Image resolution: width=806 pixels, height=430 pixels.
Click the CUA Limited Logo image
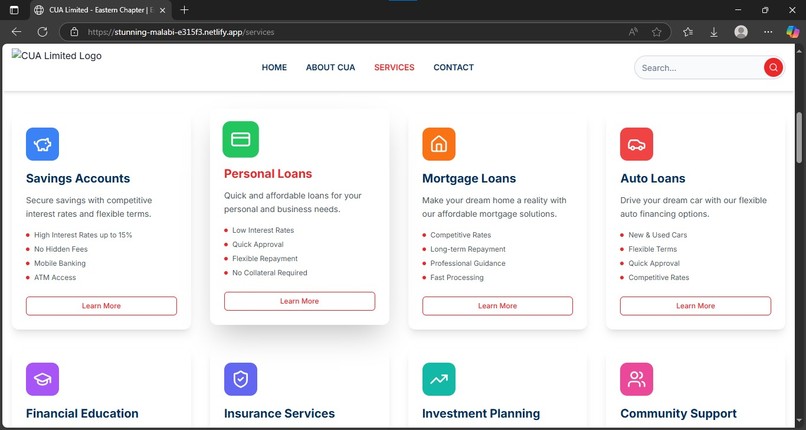click(x=57, y=55)
